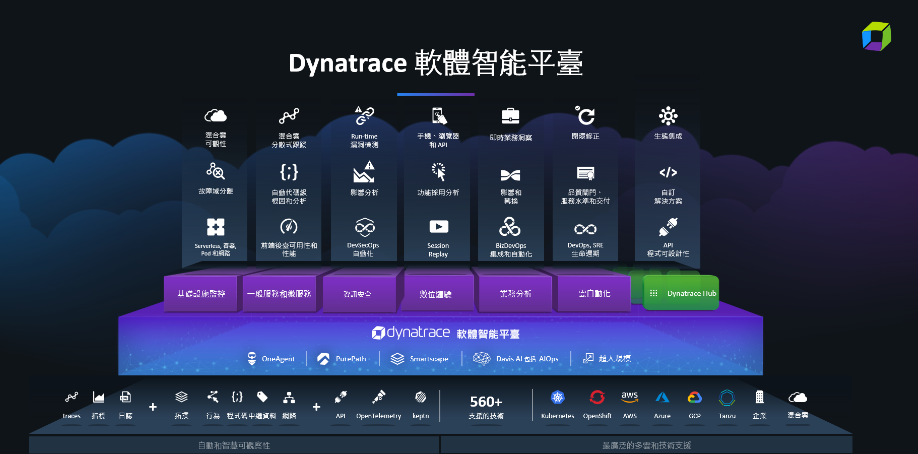Click the business analytics purple block
The width and height of the screenshot is (918, 454).
click(x=515, y=293)
